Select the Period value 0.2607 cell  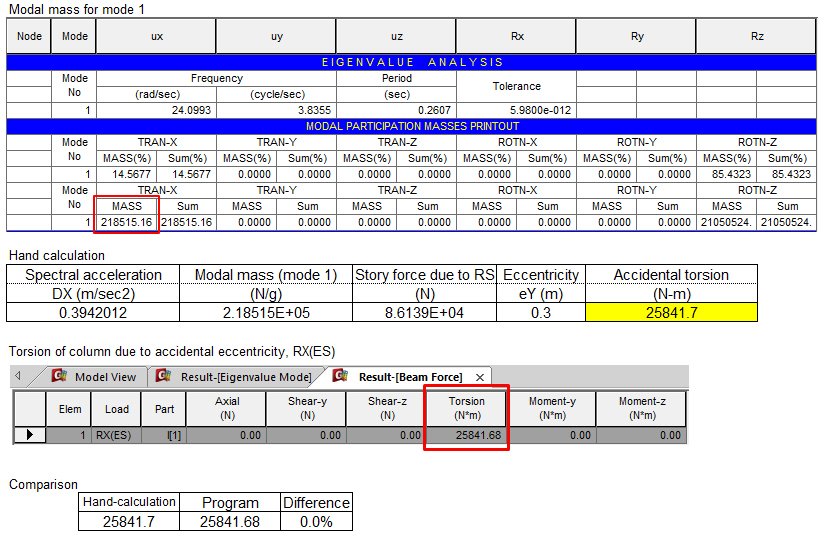(396, 110)
